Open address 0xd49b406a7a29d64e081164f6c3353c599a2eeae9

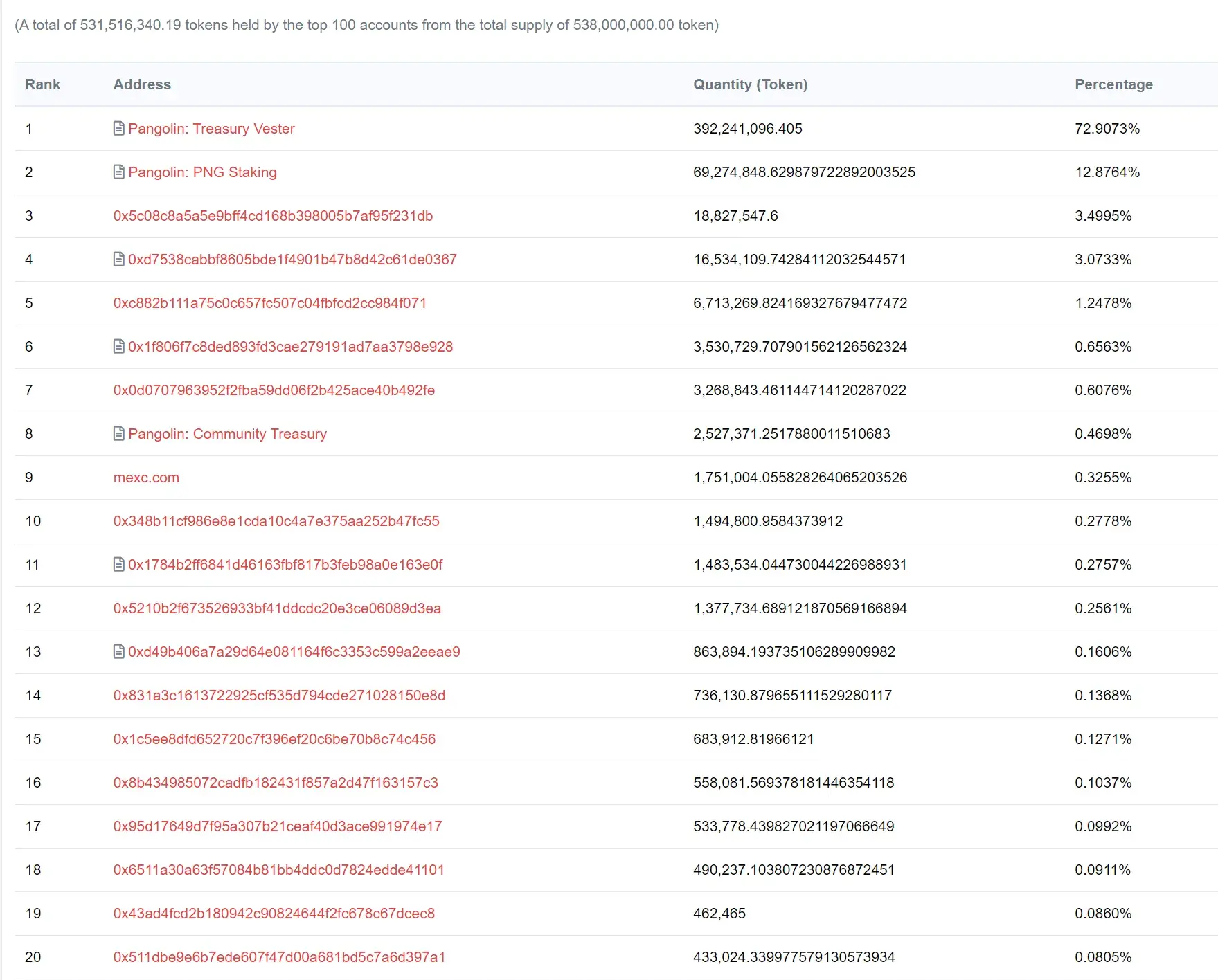(x=294, y=652)
